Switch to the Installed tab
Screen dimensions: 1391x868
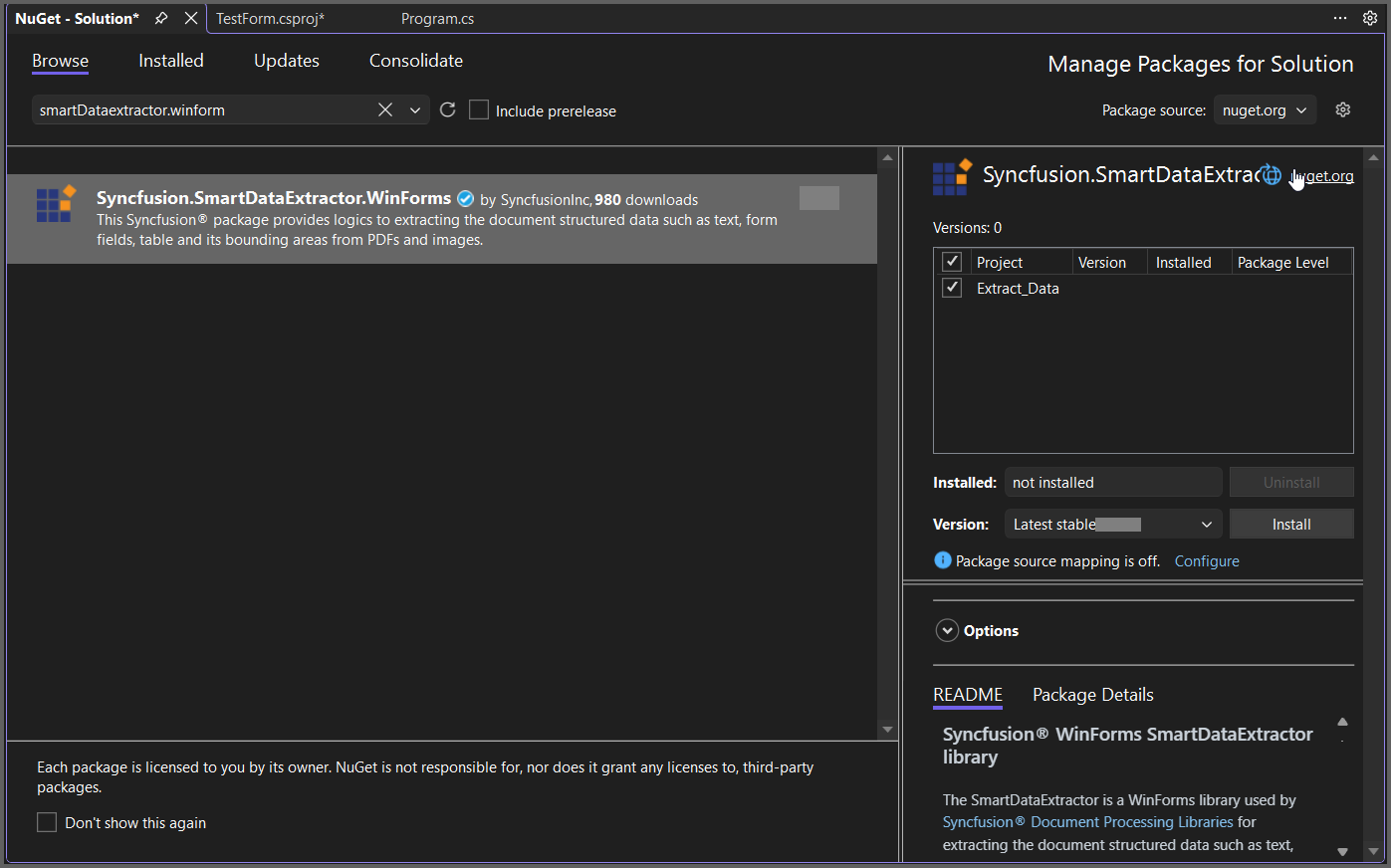tap(171, 61)
